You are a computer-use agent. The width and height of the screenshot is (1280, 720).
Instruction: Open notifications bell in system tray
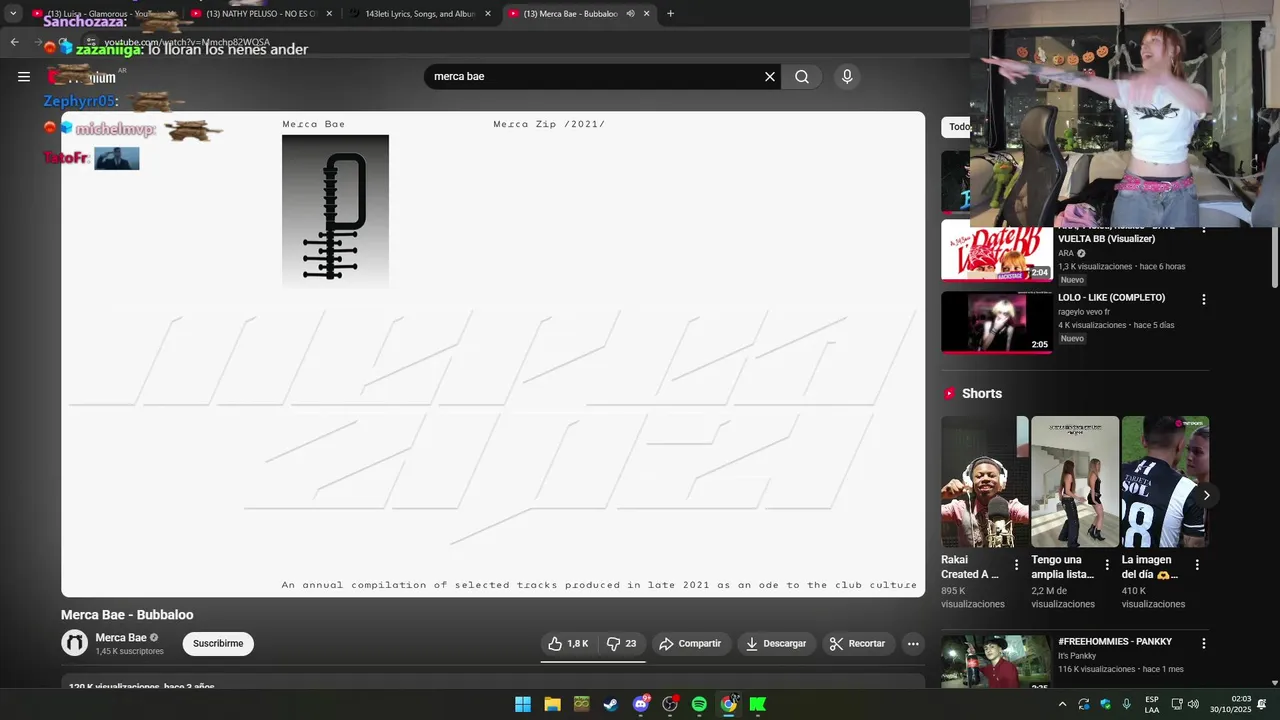point(1261,704)
